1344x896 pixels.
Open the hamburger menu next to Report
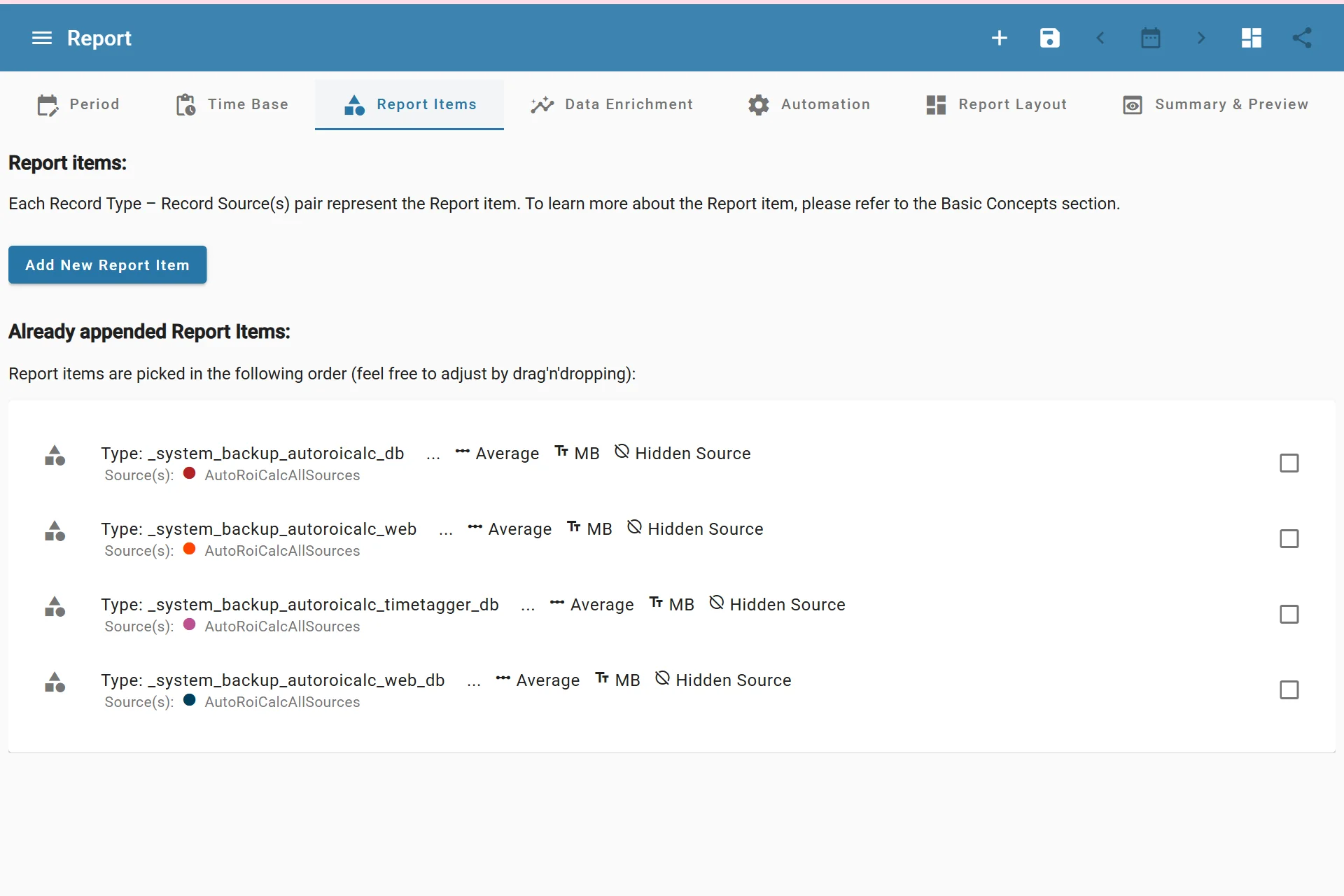(42, 38)
